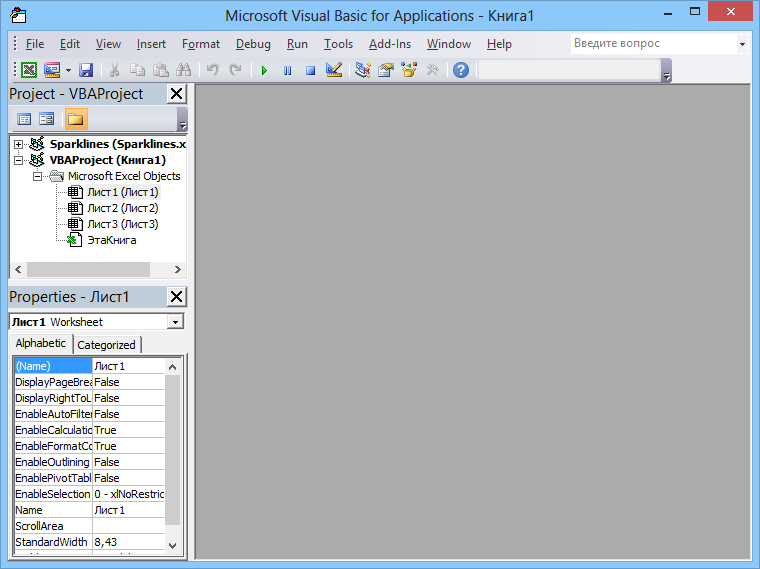
Task: Expand the Sparklines project node
Action: 18,144
